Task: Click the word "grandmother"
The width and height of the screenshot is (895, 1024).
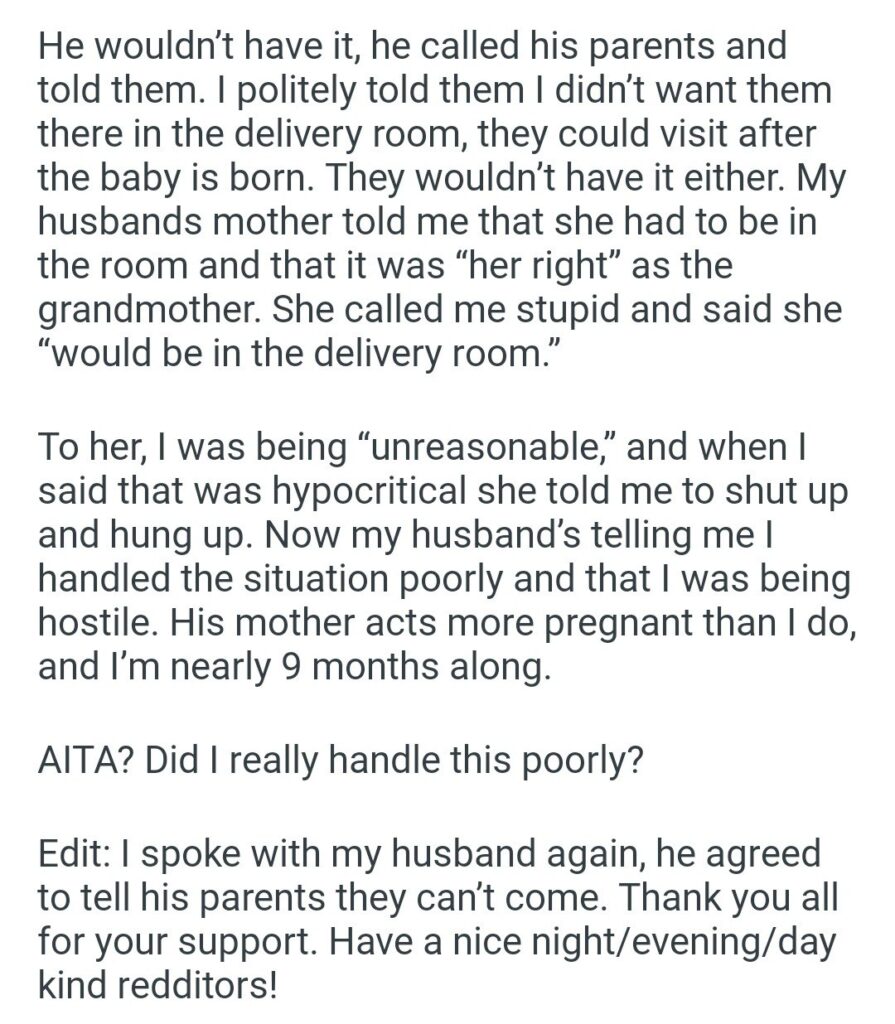Action: coord(140,312)
